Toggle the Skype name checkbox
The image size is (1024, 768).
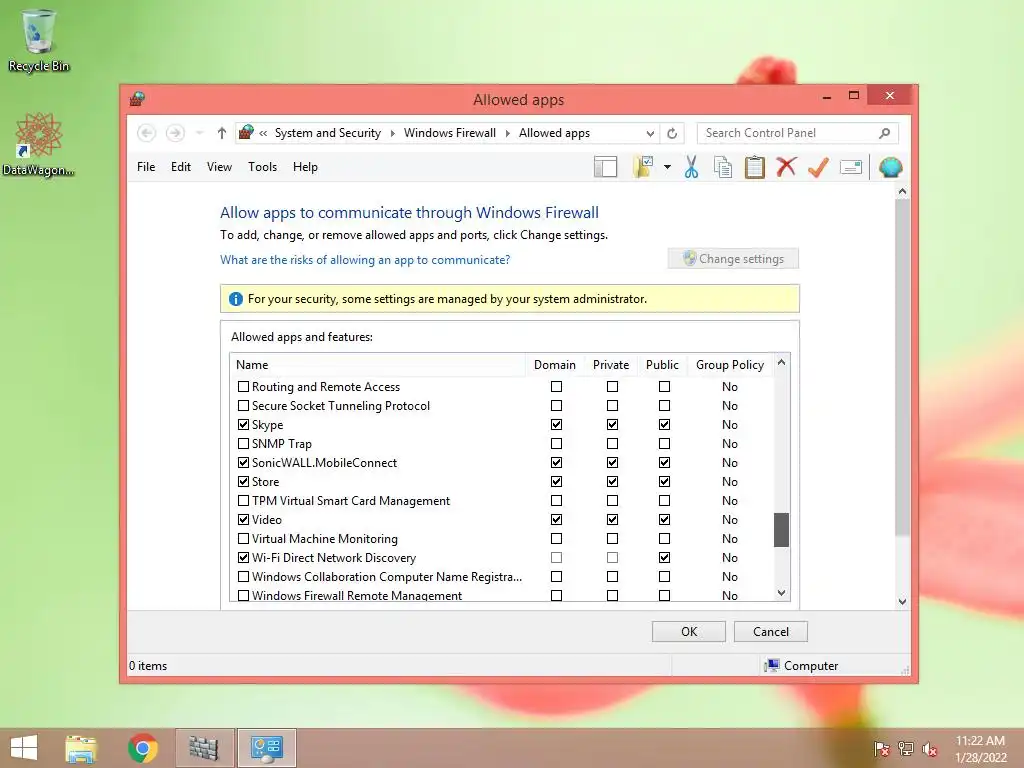click(x=244, y=424)
